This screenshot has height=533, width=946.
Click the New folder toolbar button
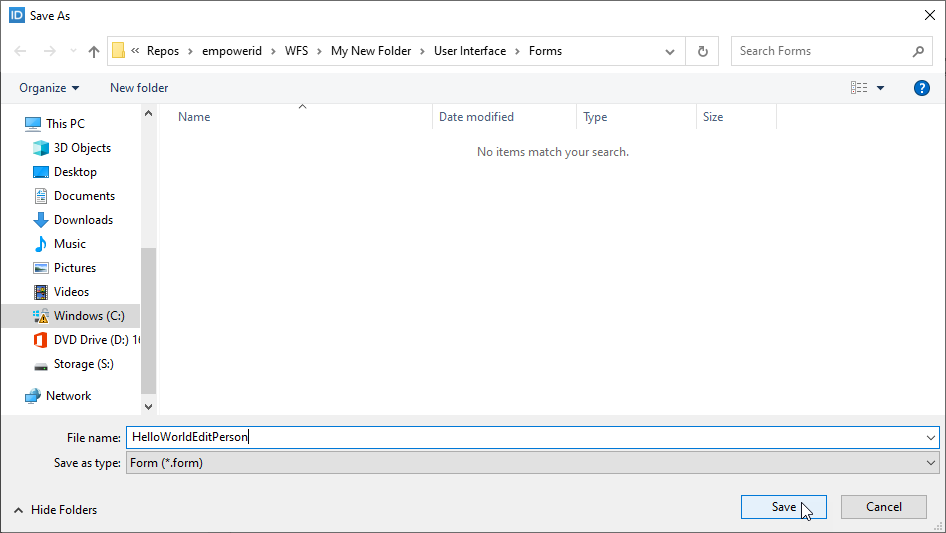click(139, 88)
